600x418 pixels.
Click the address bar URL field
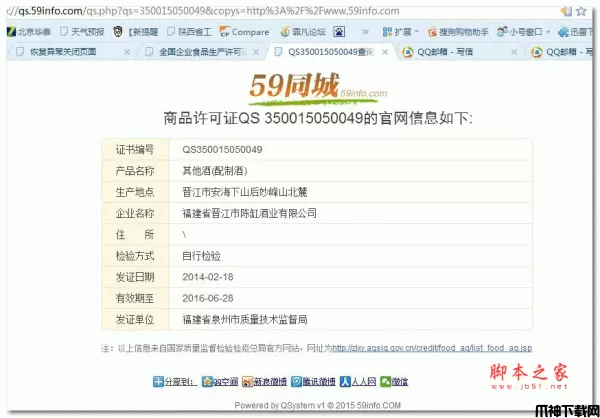click(x=281, y=11)
